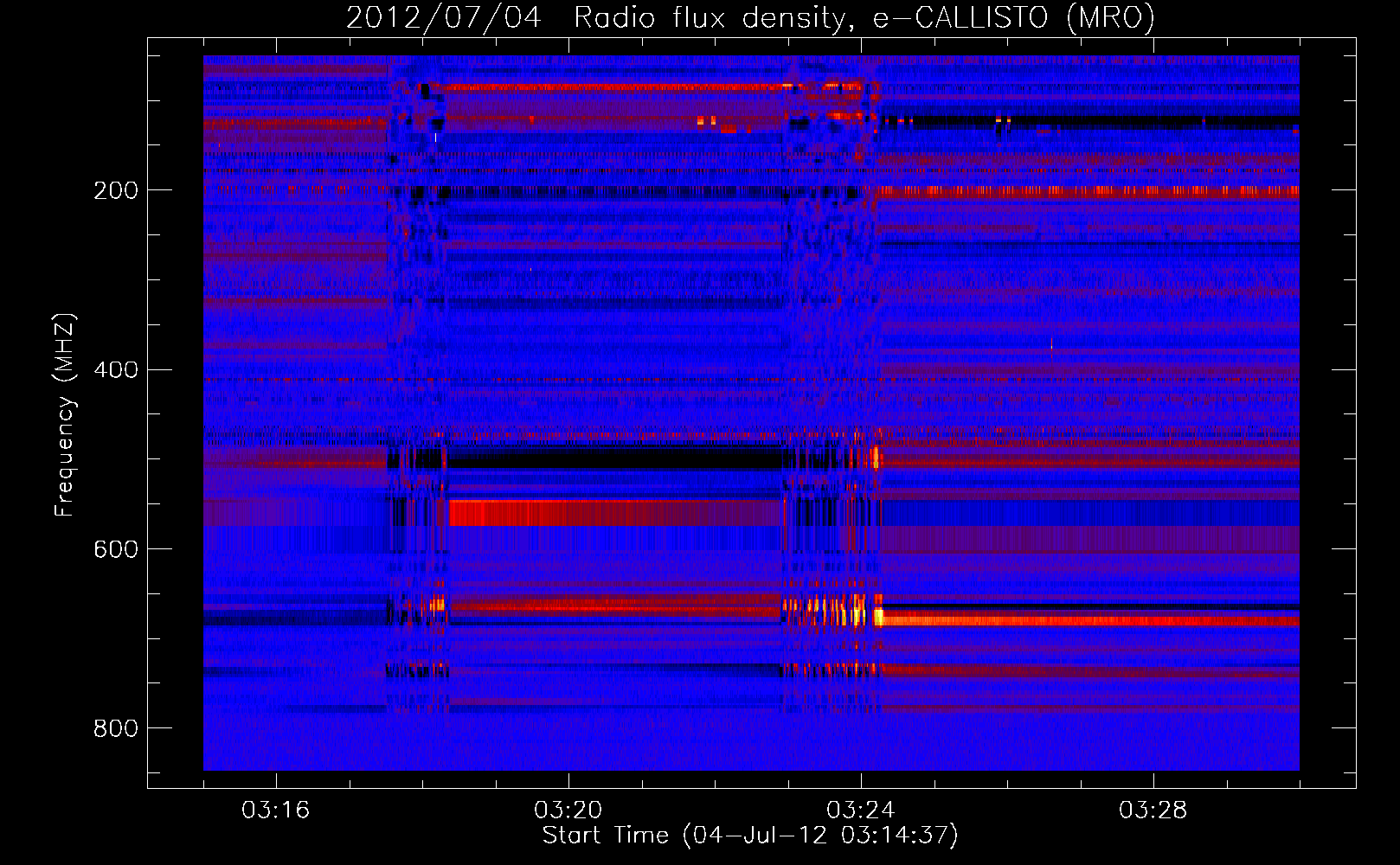Click the 03:20 time tick label
This screenshot has height=865, width=1400.
(568, 811)
